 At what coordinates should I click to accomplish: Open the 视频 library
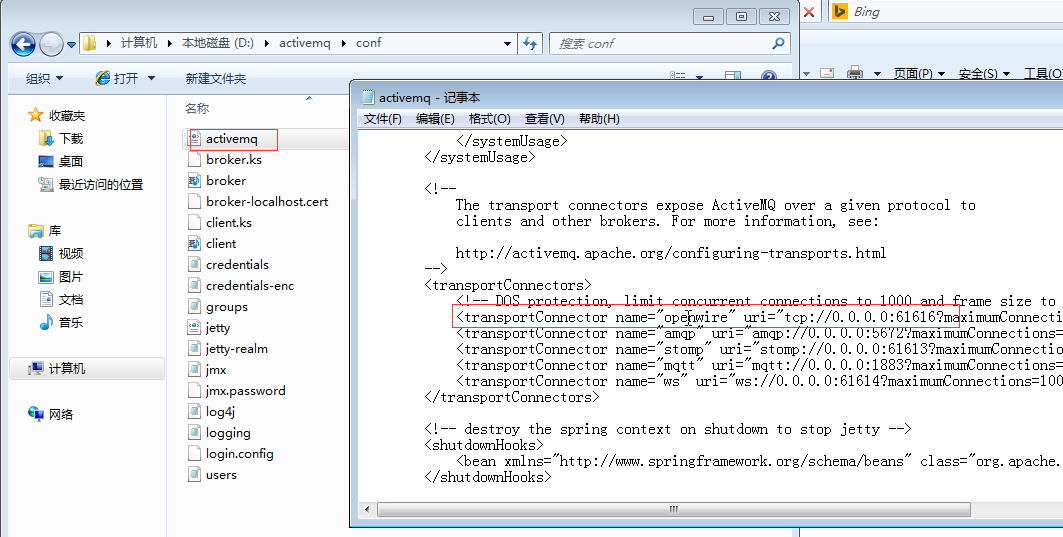tap(71, 254)
